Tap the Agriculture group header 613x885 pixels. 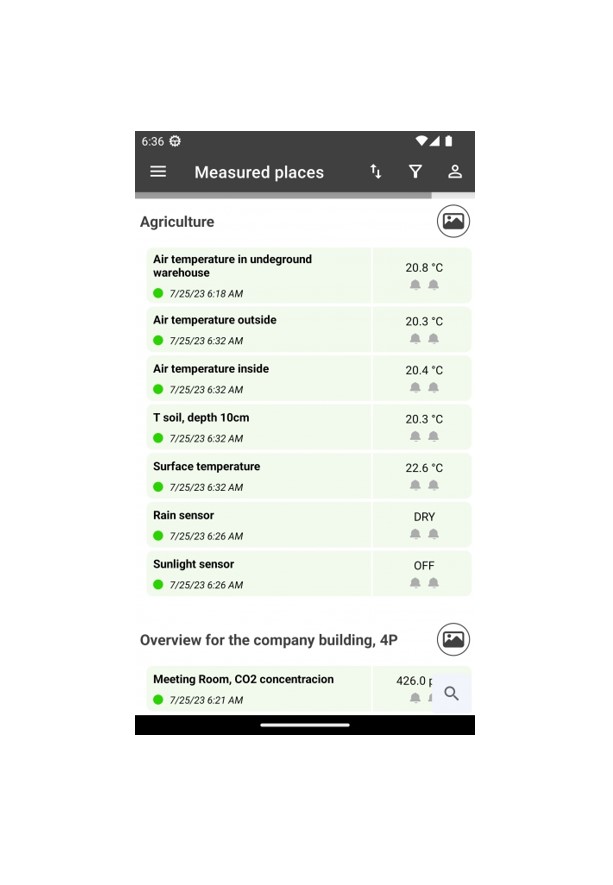coord(177,222)
